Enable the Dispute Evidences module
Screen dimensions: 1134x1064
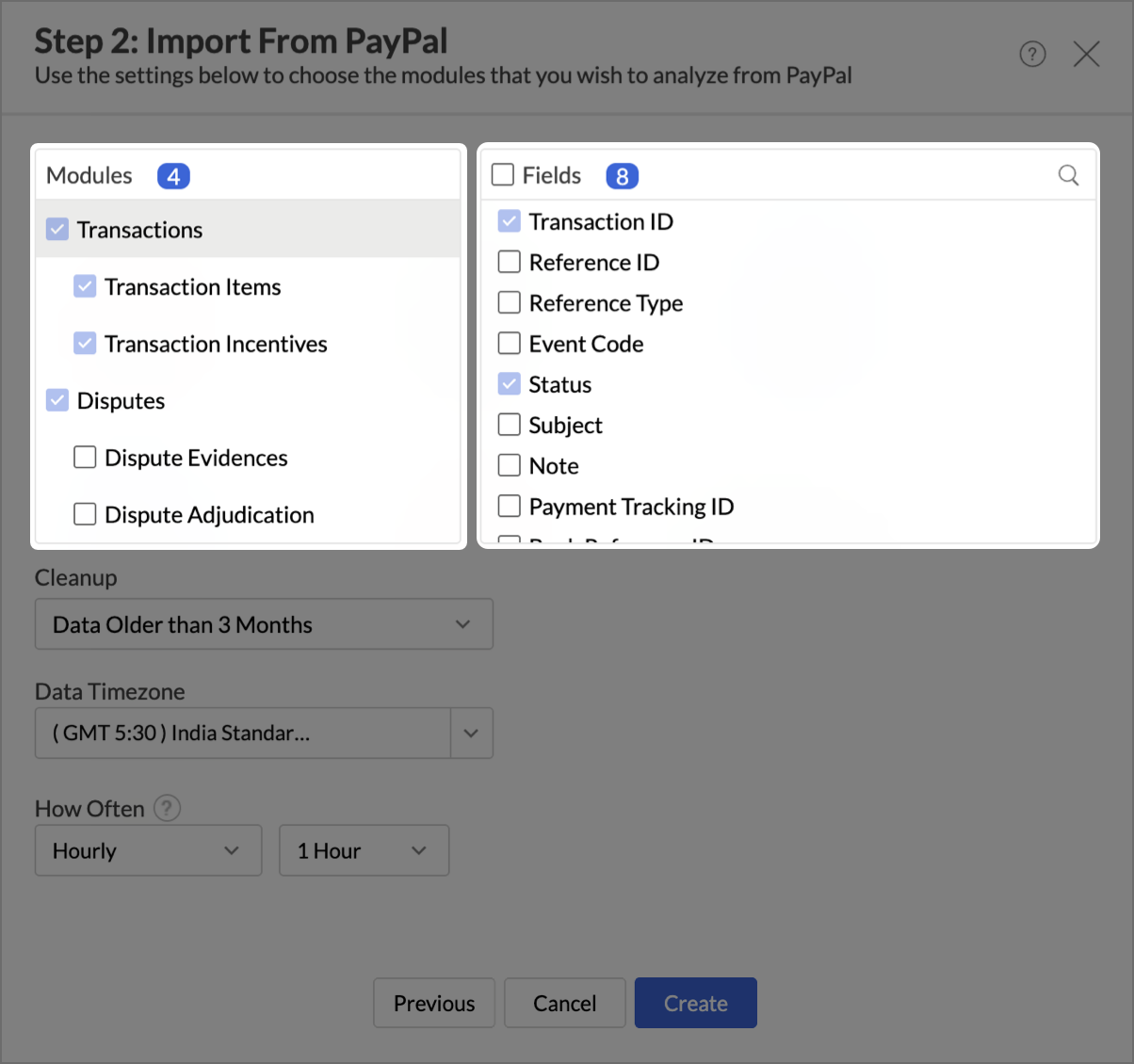point(86,458)
